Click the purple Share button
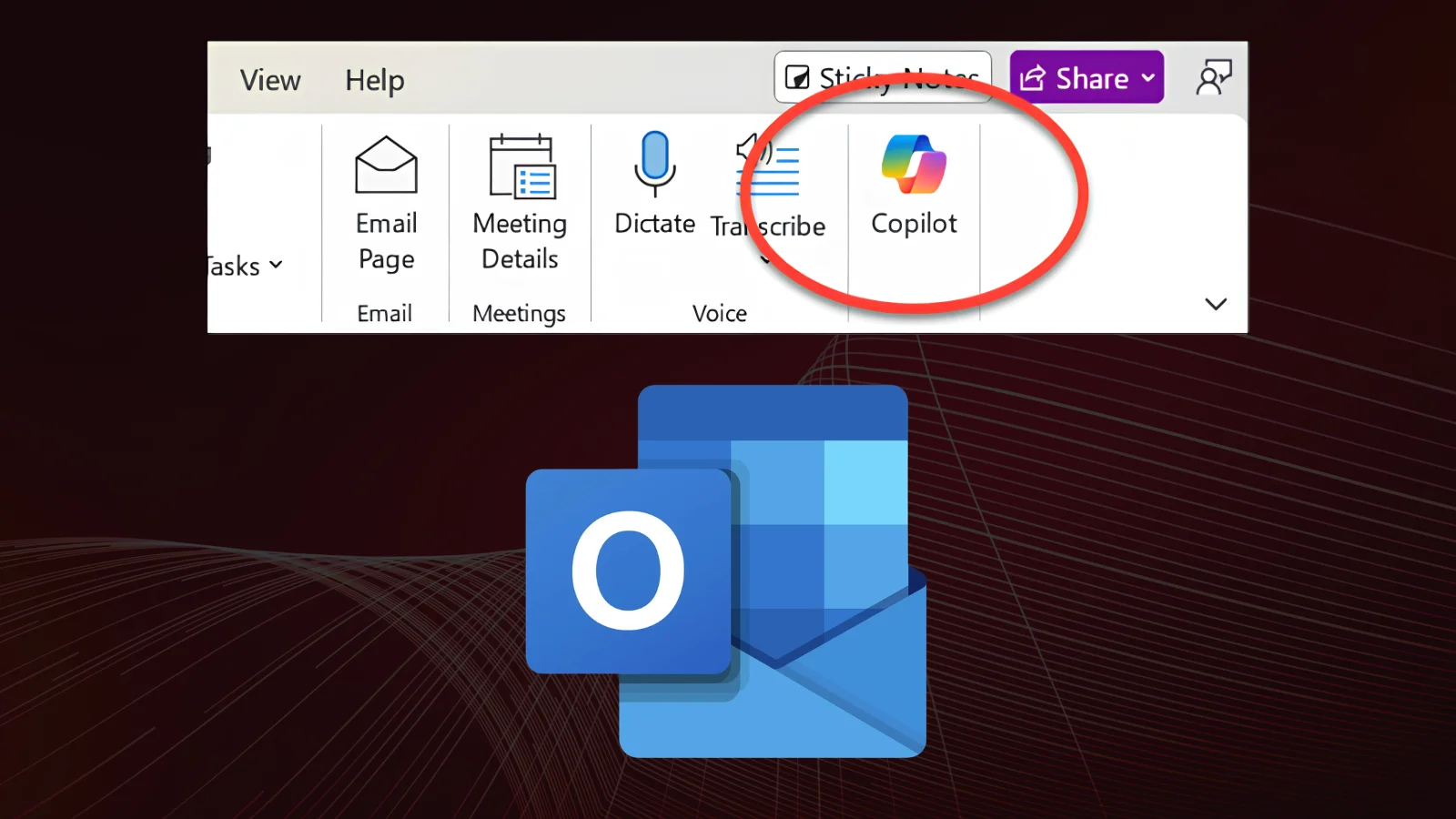Viewport: 1456px width, 819px height. point(1087,77)
